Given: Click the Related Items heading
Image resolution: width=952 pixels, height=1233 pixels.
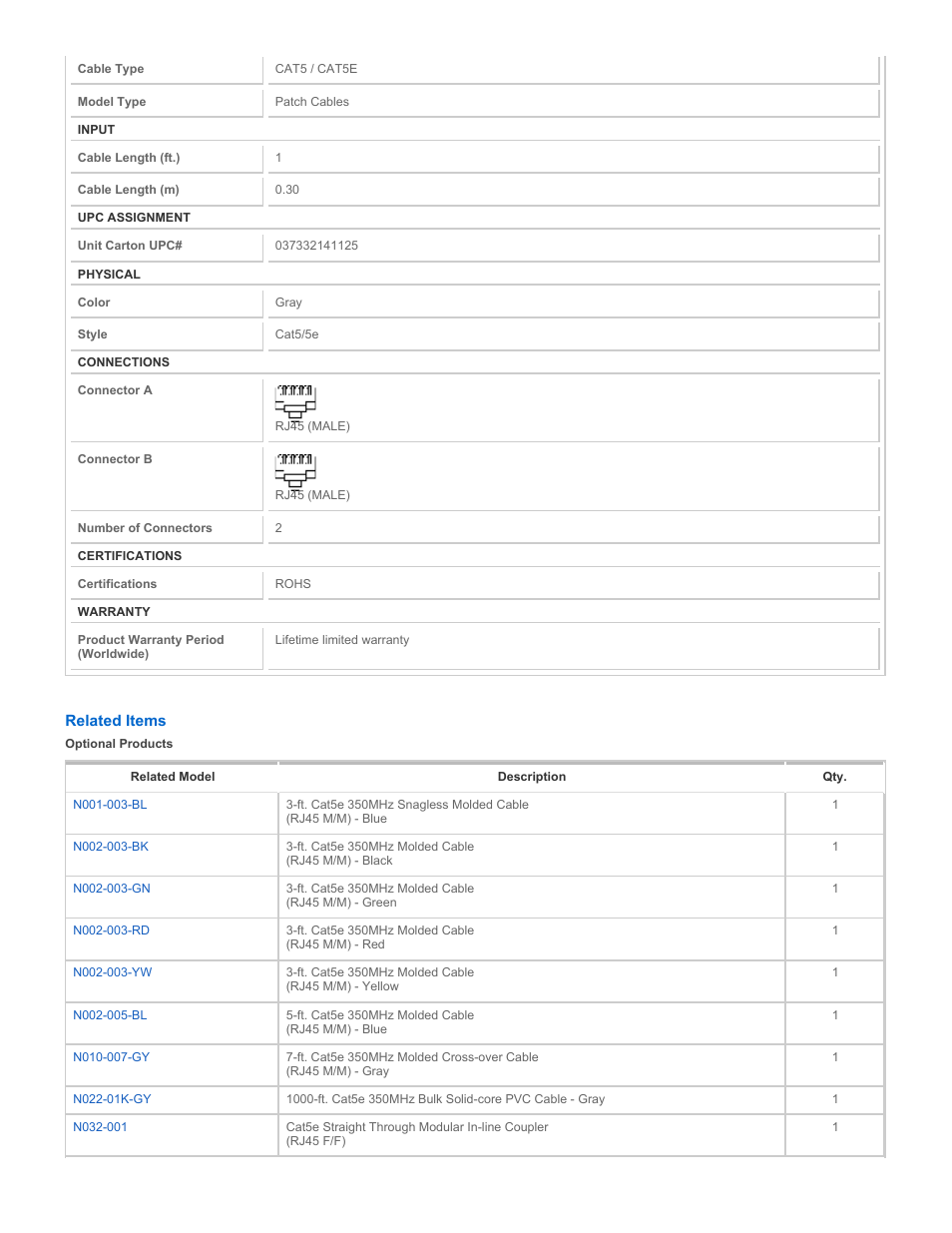Looking at the screenshot, I should [x=116, y=721].
